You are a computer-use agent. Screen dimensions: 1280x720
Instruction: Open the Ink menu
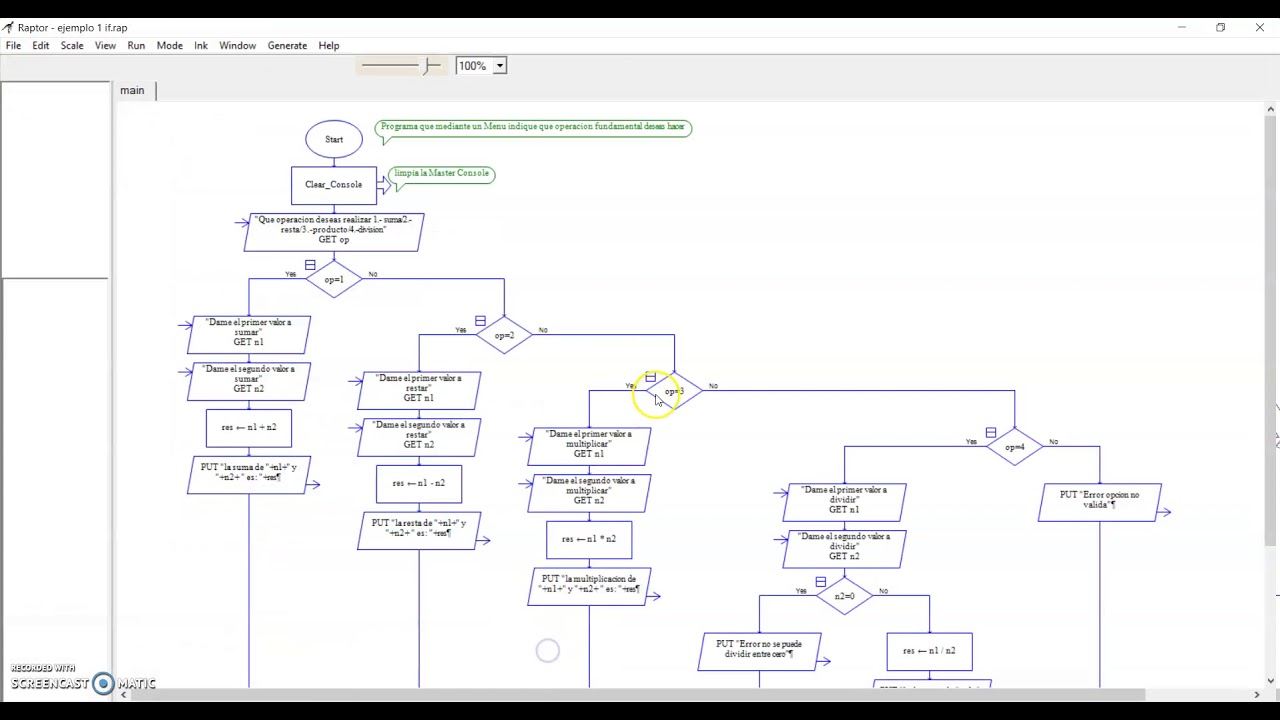pos(201,45)
